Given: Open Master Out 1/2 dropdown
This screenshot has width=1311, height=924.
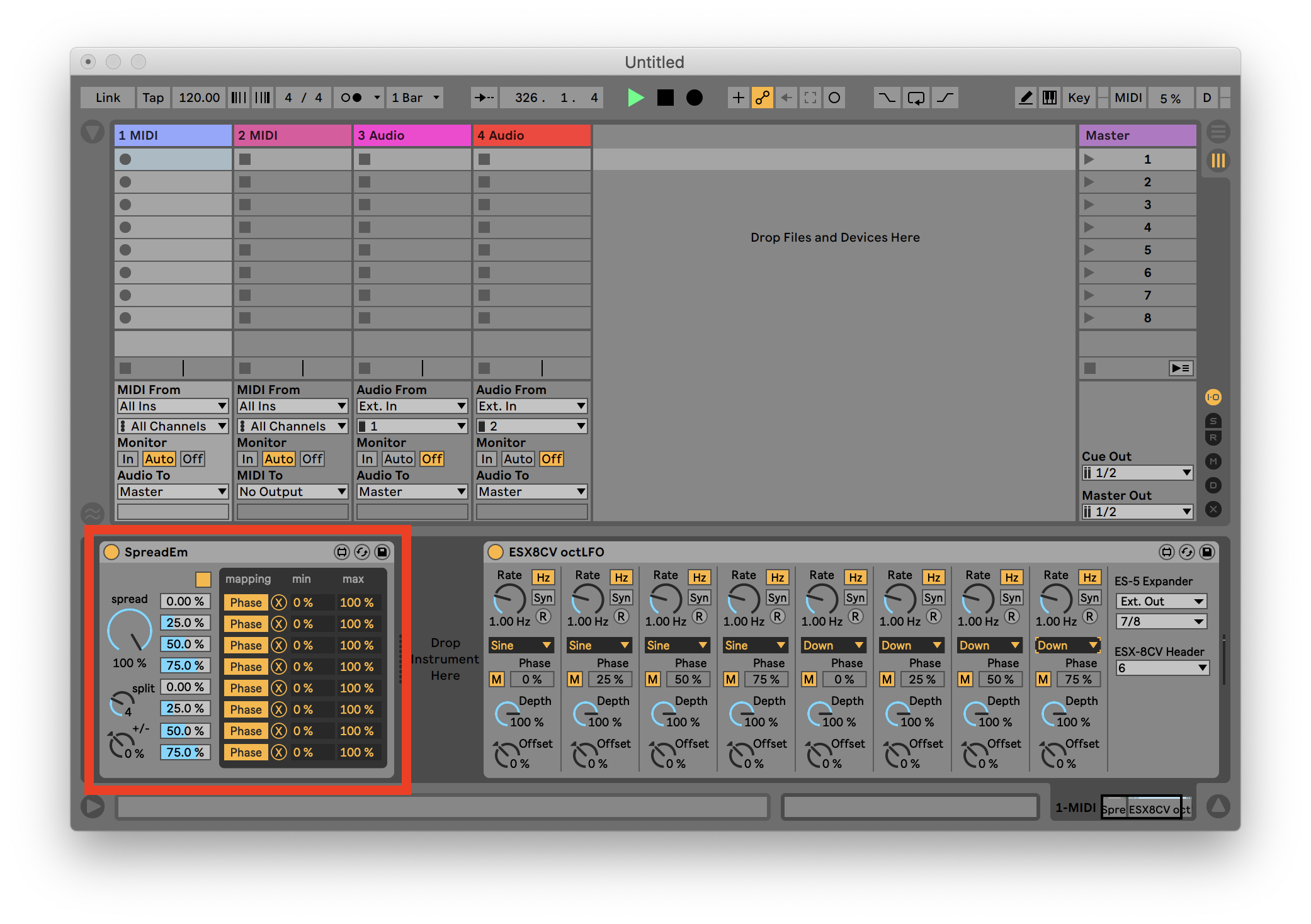Looking at the screenshot, I should click(1137, 512).
